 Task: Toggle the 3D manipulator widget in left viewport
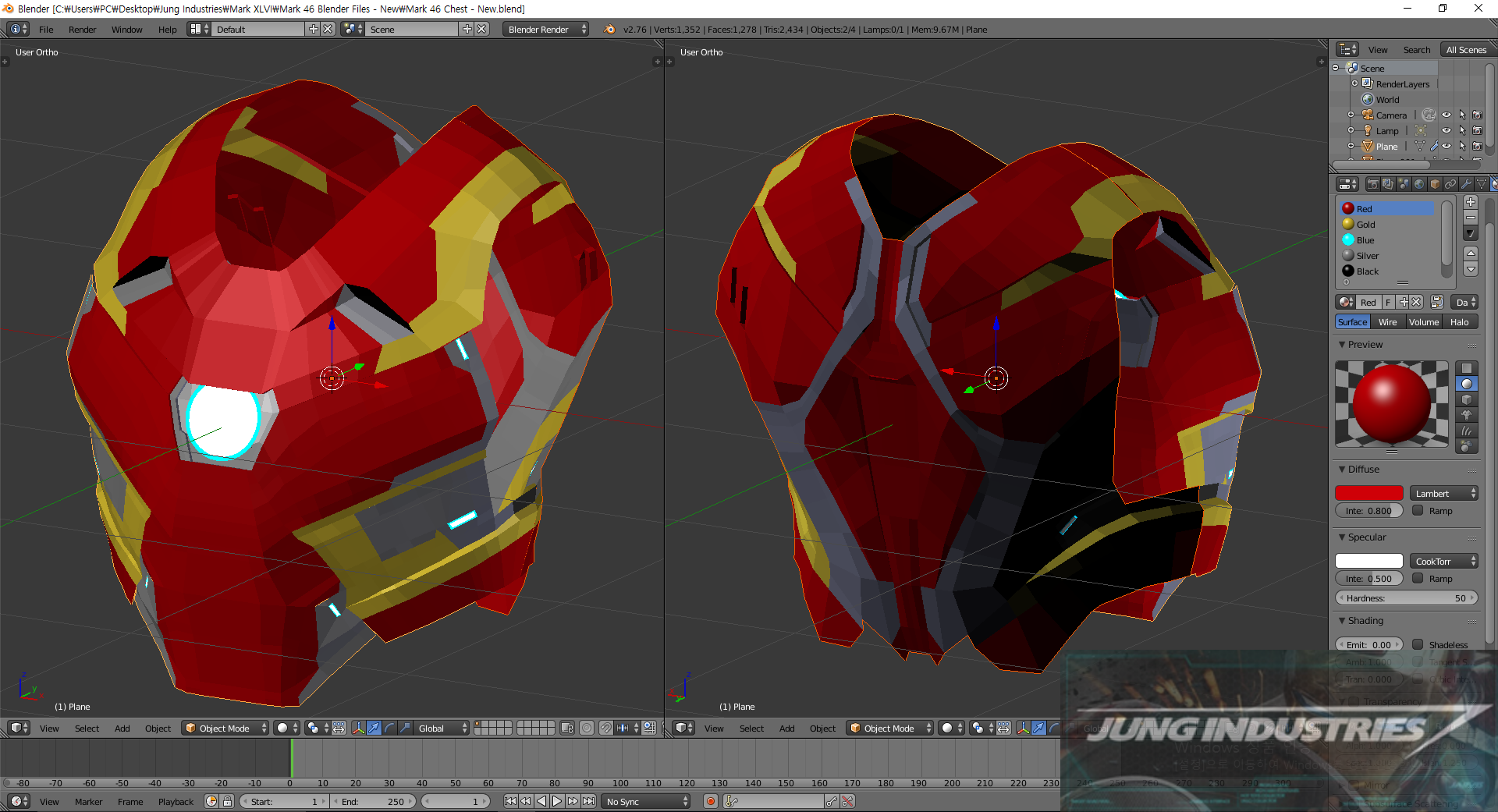tap(358, 728)
